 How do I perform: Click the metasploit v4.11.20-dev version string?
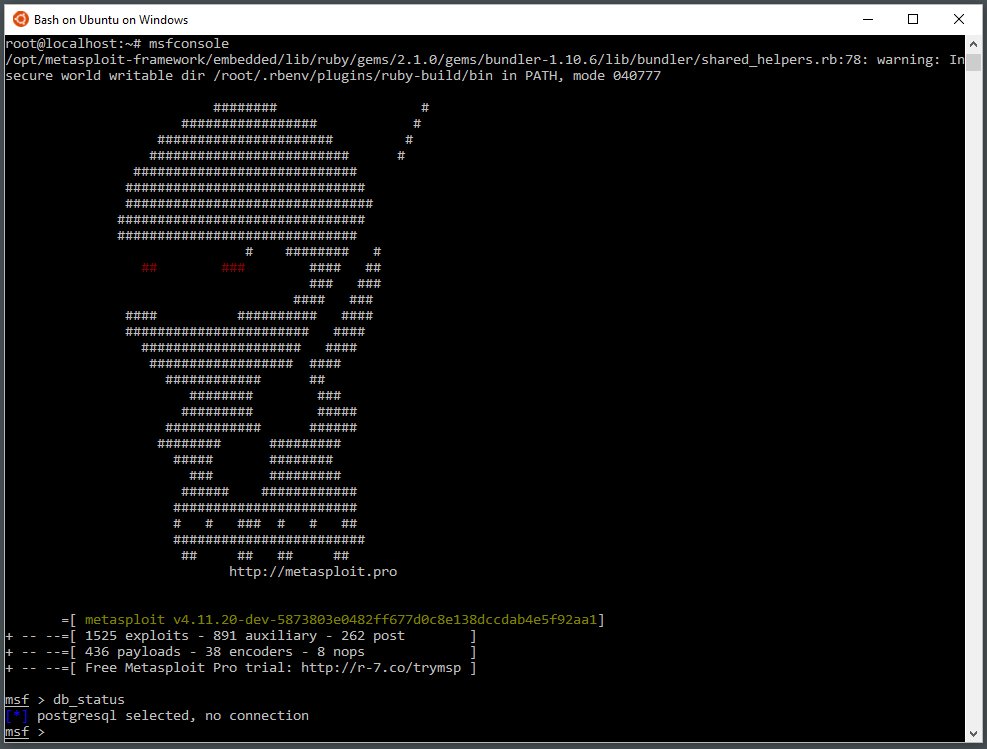[x=341, y=620]
